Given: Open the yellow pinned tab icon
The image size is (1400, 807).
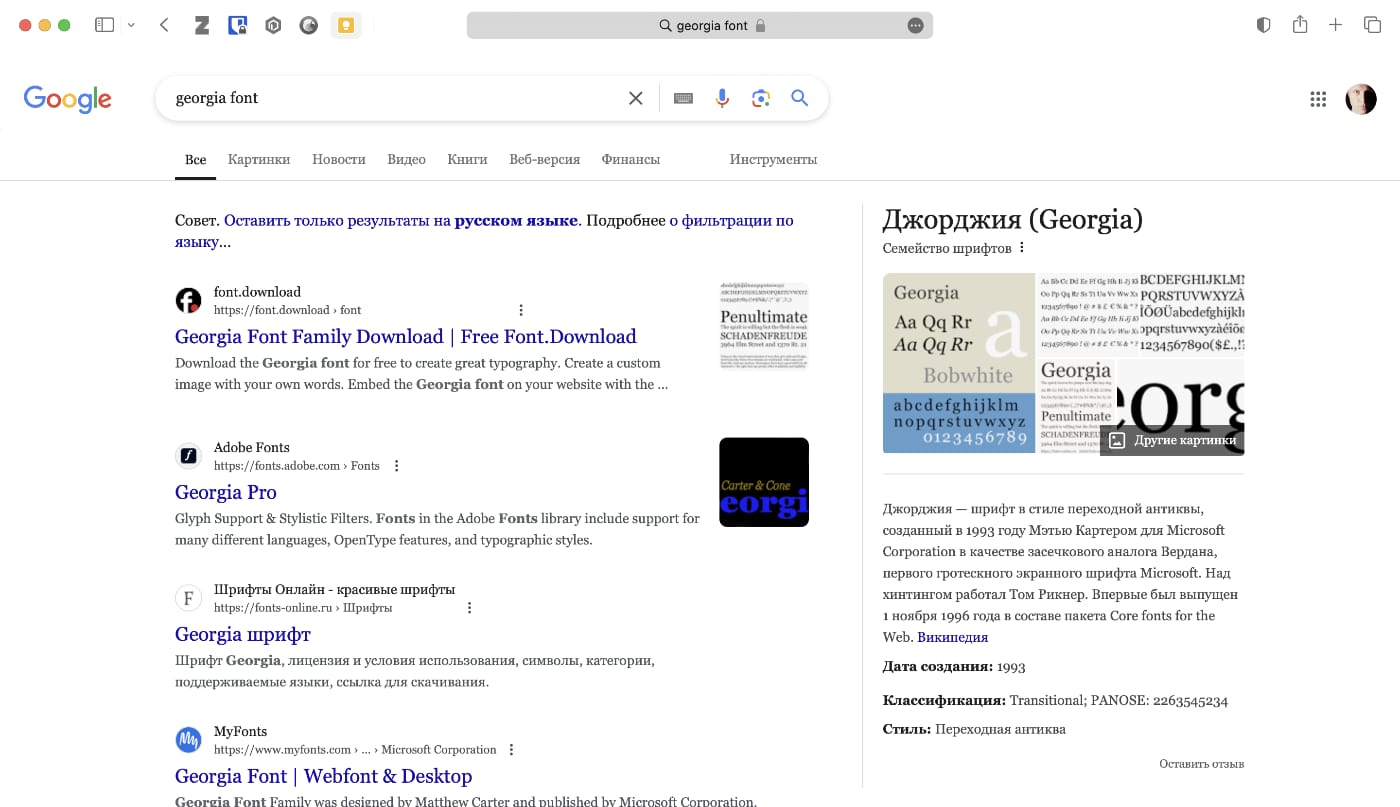Looking at the screenshot, I should pos(345,26).
